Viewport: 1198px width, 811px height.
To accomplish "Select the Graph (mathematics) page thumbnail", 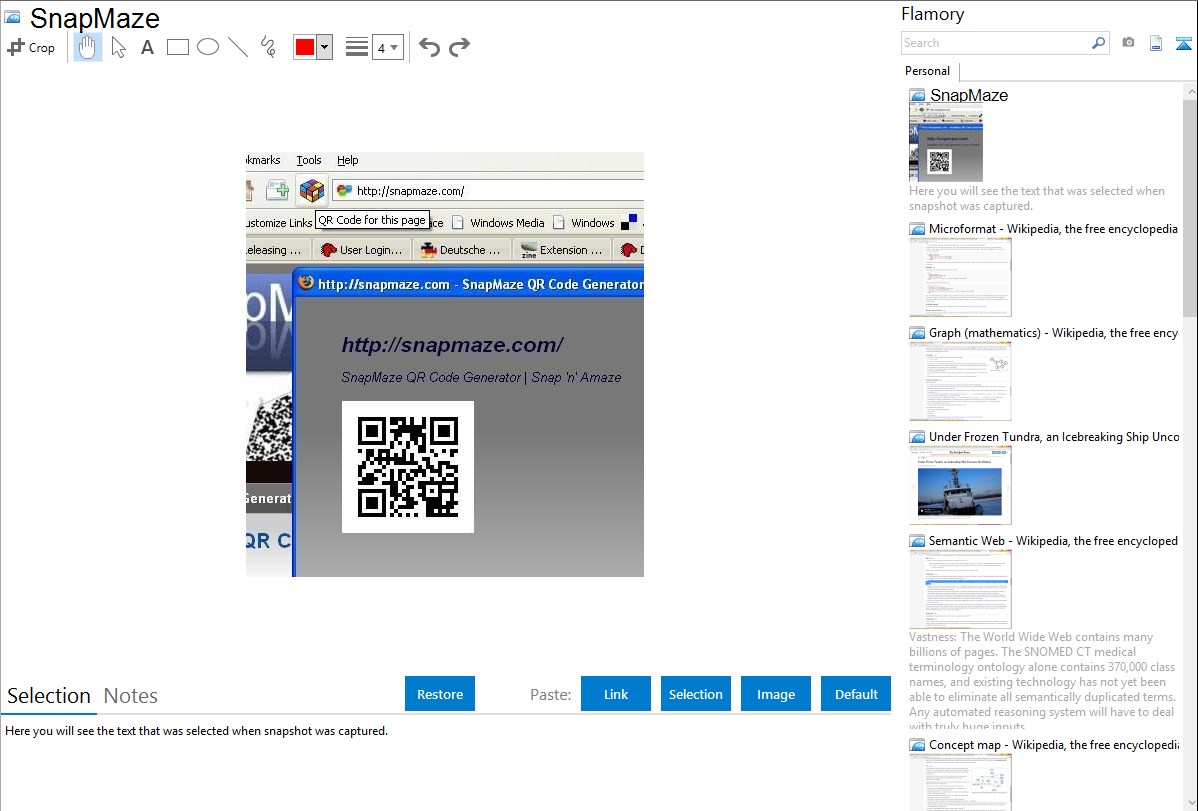I will (960, 381).
